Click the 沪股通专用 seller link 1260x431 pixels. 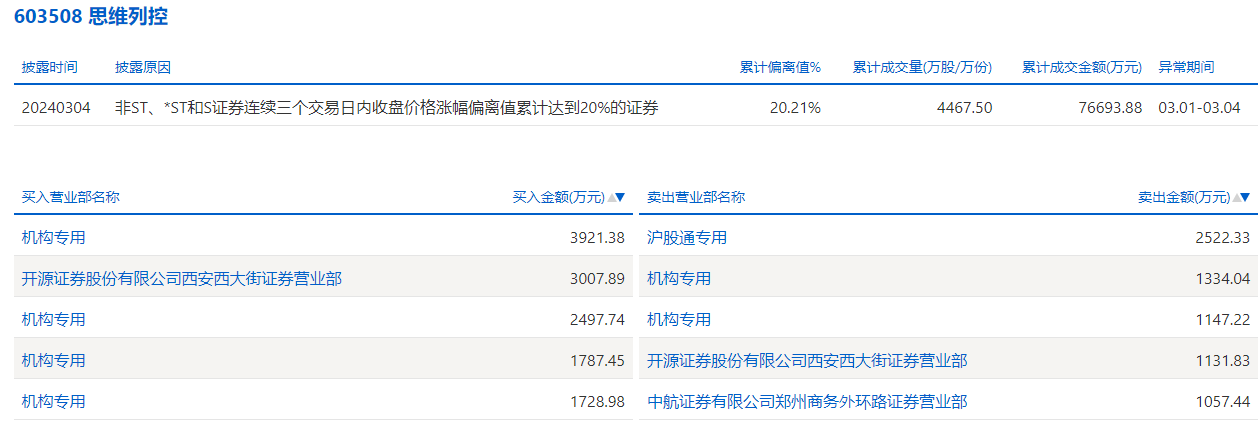pos(687,238)
